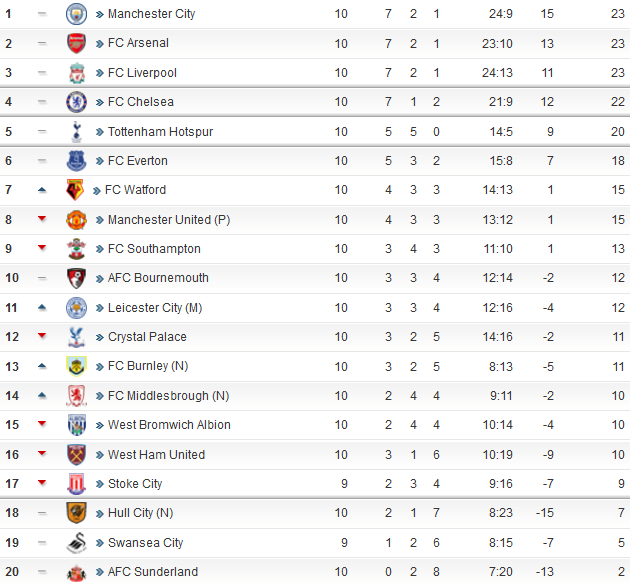630x585 pixels.
Task: Open the Stoke City team link
Action: pyautogui.click(x=135, y=484)
